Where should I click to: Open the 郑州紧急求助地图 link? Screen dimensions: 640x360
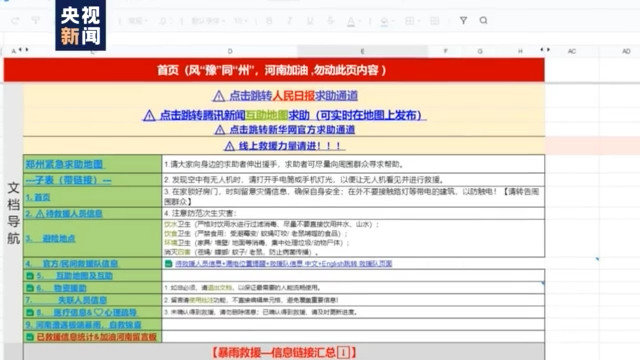coord(64,164)
